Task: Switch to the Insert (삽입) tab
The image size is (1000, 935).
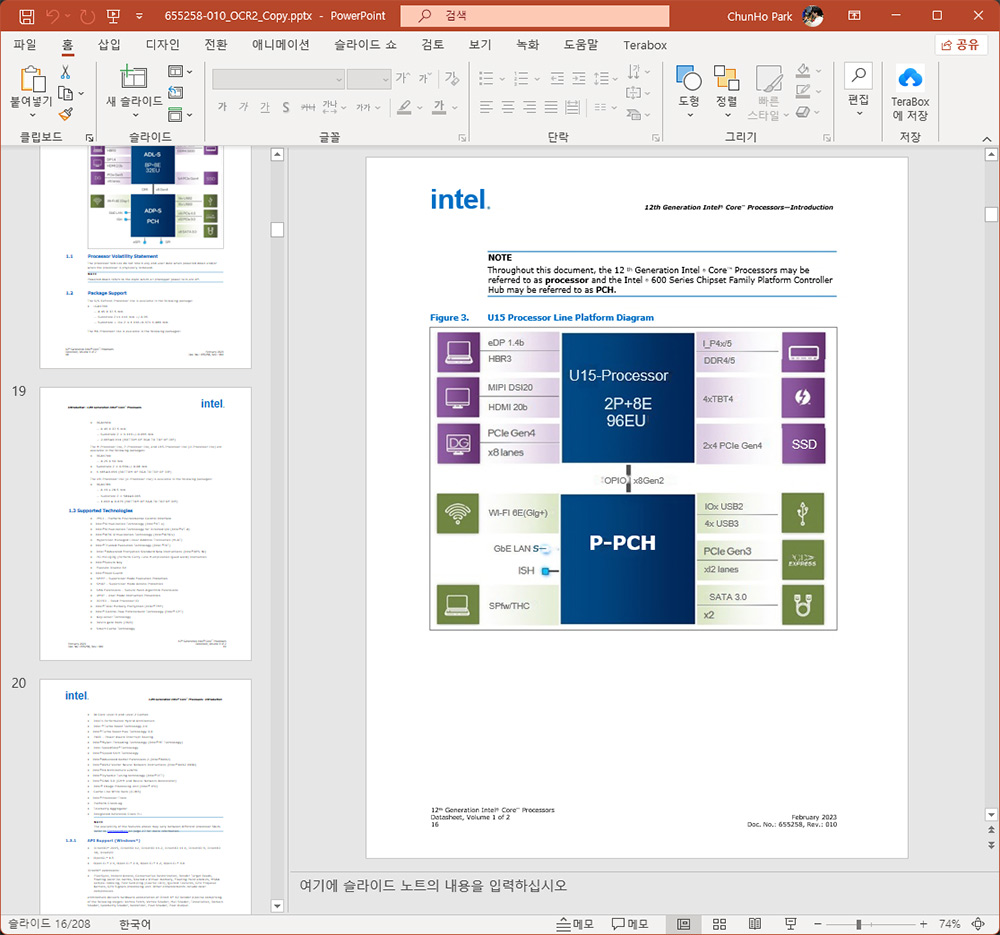Action: click(109, 45)
